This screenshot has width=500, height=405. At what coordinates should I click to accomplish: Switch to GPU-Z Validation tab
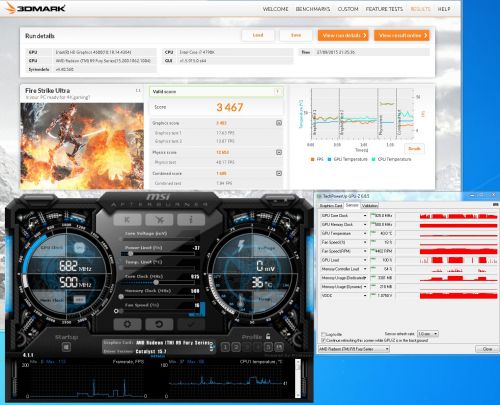(370, 206)
